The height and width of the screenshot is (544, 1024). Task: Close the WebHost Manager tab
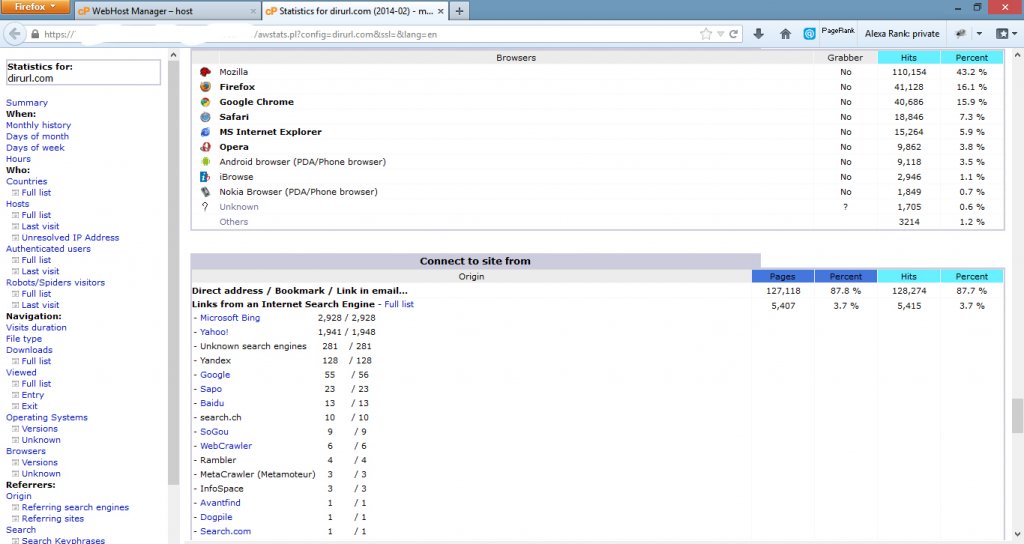(x=253, y=11)
